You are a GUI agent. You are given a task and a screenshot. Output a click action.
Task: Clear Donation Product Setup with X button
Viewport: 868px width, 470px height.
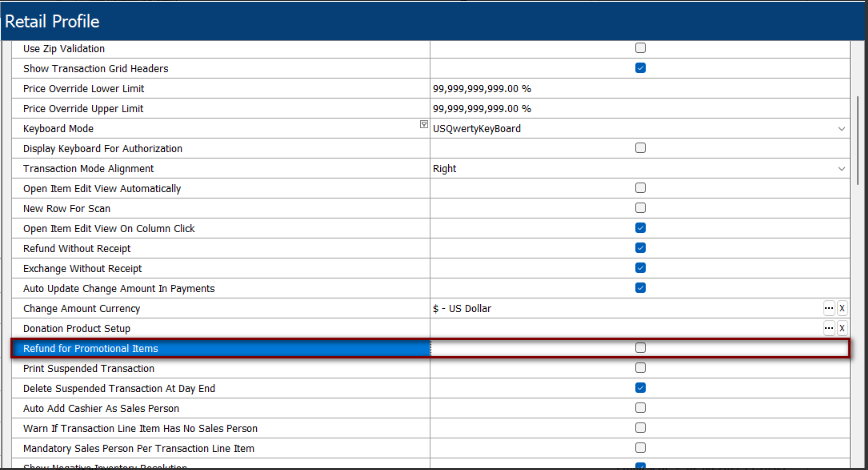842,328
